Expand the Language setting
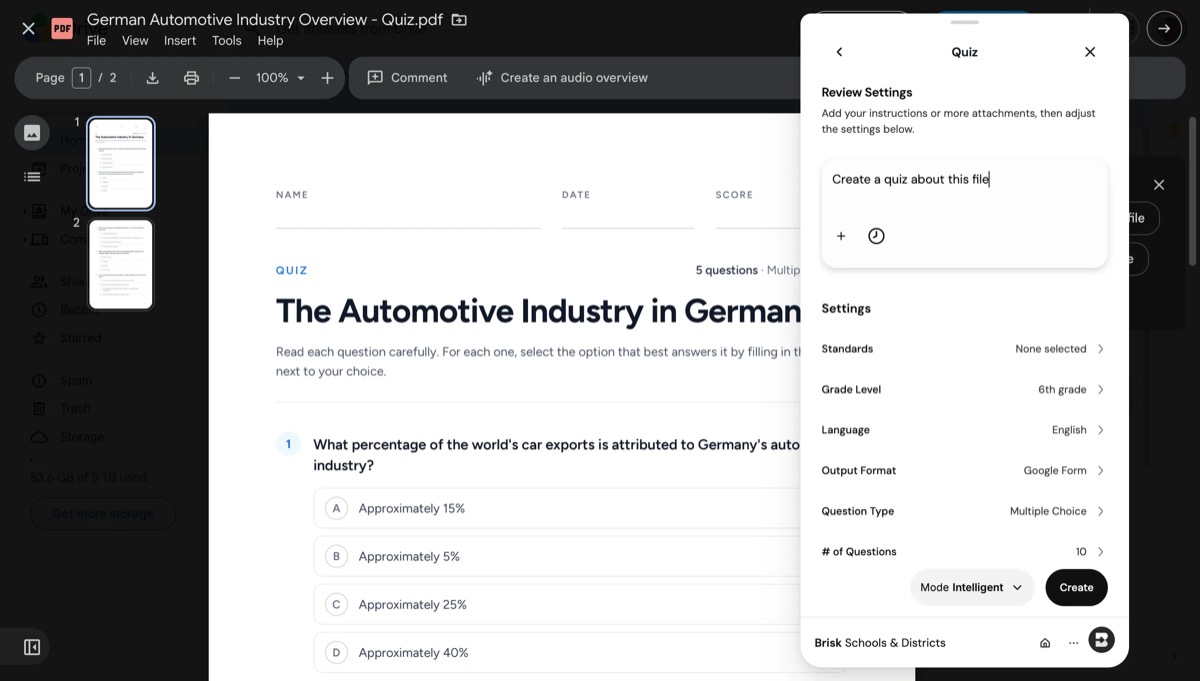 [x=963, y=430]
